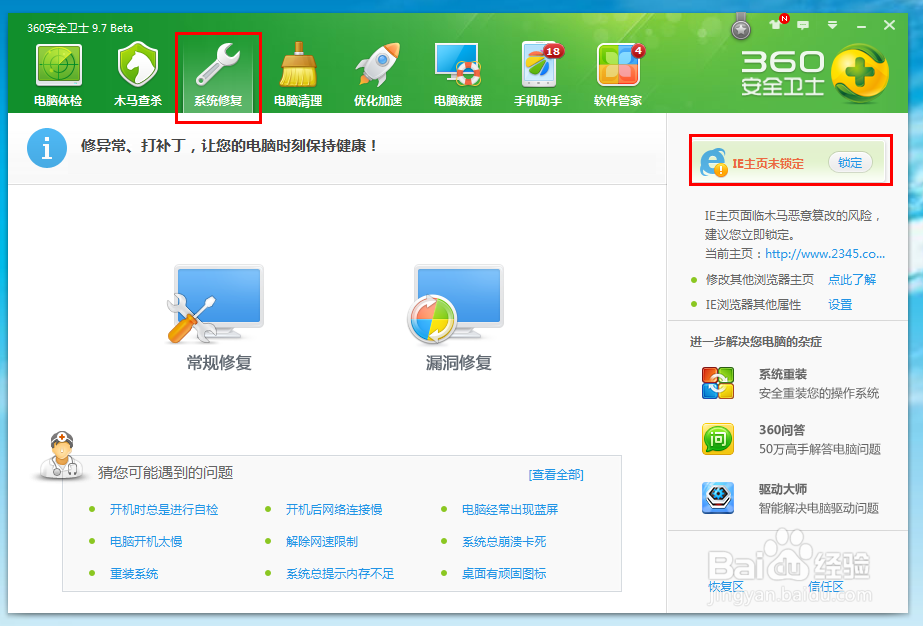923x626 pixels.
Task: Click 设置 link for IE properties
Action: [x=840, y=305]
